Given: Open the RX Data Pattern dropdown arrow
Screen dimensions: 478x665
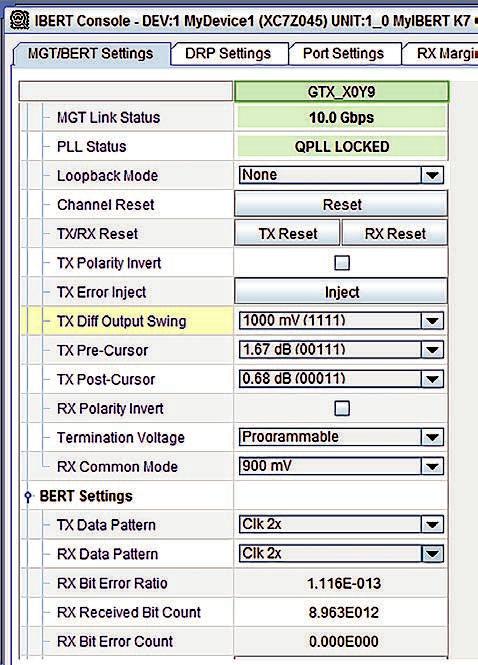Looking at the screenshot, I should point(432,554).
